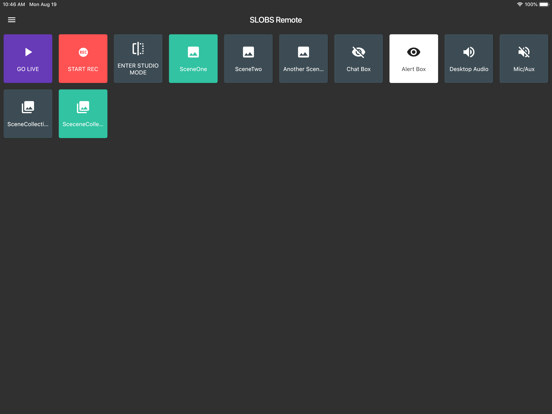
Task: Start recording with START REC
Action: 83,58
